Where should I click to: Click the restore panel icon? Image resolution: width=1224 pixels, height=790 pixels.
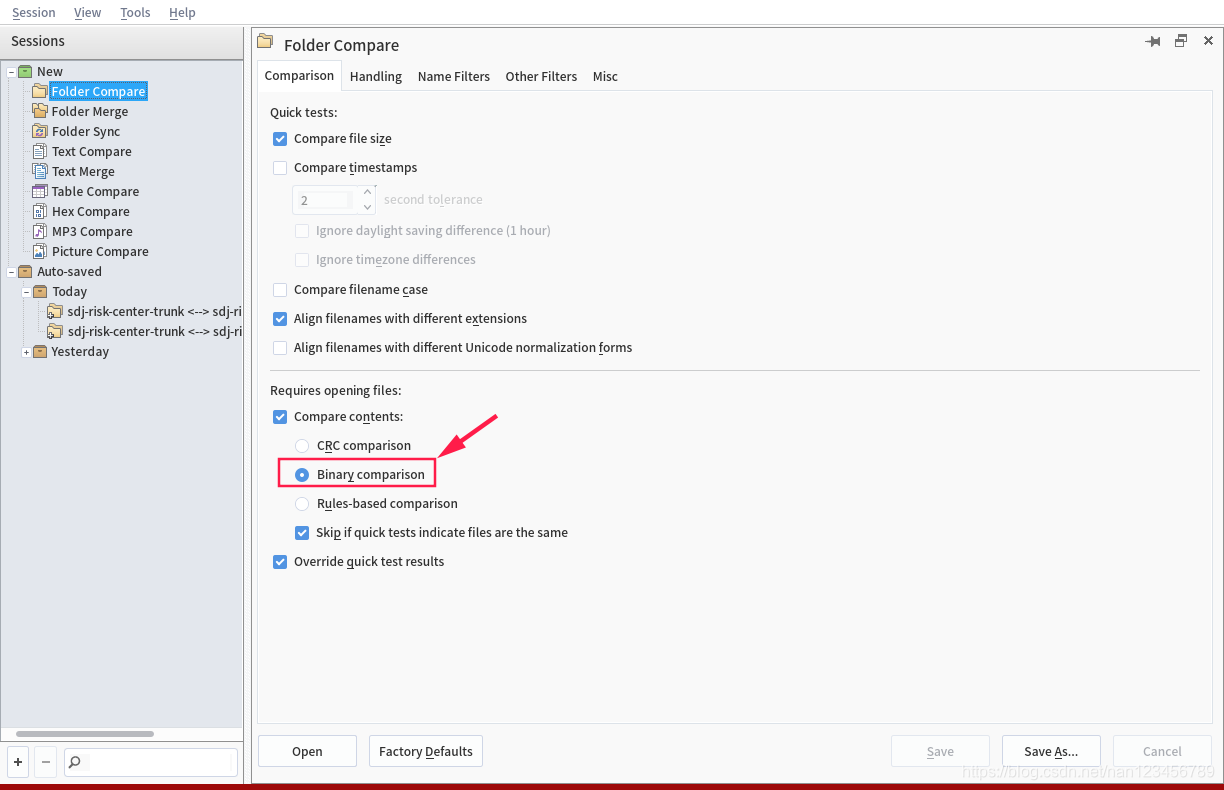(x=1181, y=41)
